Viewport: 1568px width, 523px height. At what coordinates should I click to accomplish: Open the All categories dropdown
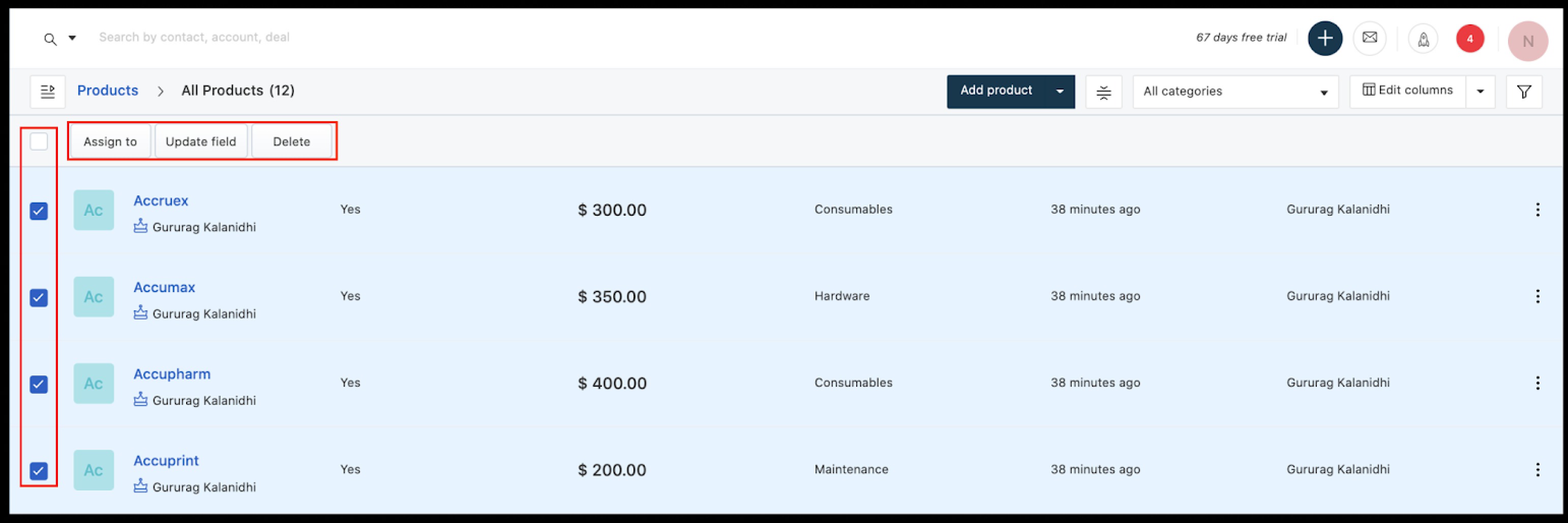click(x=1235, y=92)
